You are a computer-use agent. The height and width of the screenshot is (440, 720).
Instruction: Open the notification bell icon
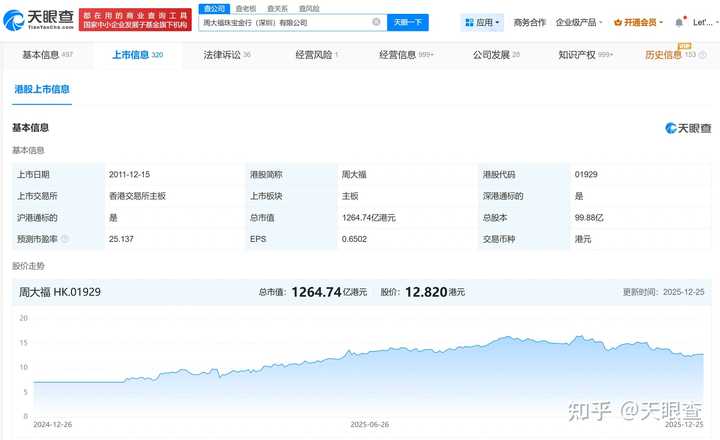(679, 23)
